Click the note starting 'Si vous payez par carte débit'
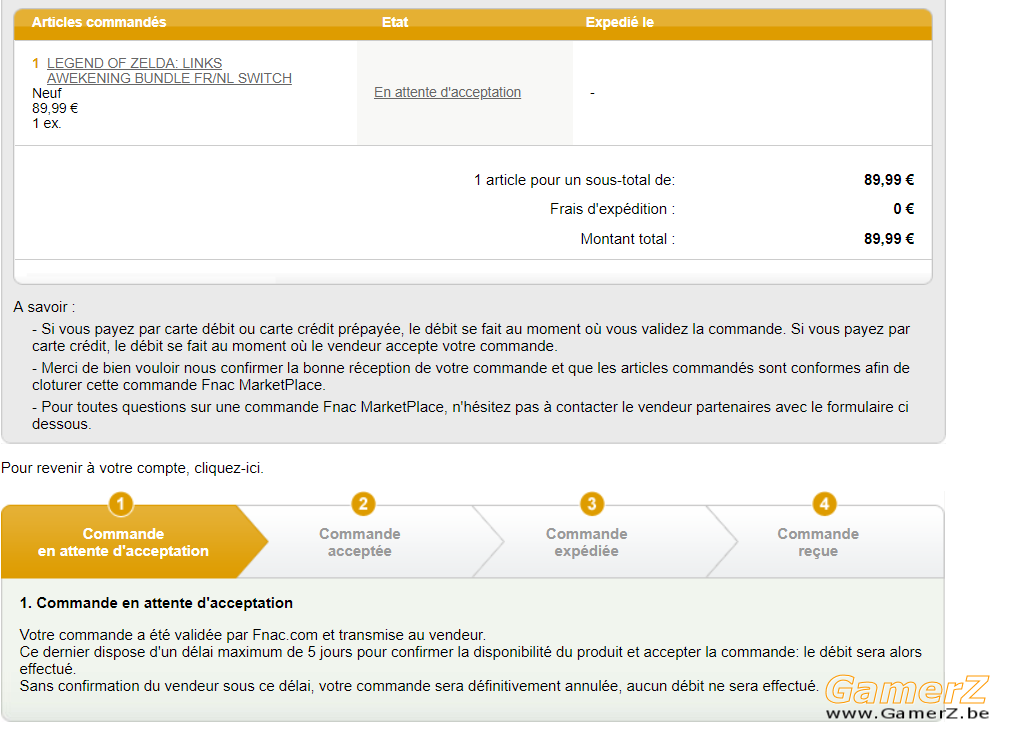Image resolution: width=1010 pixels, height=729 pixels. tap(471, 337)
